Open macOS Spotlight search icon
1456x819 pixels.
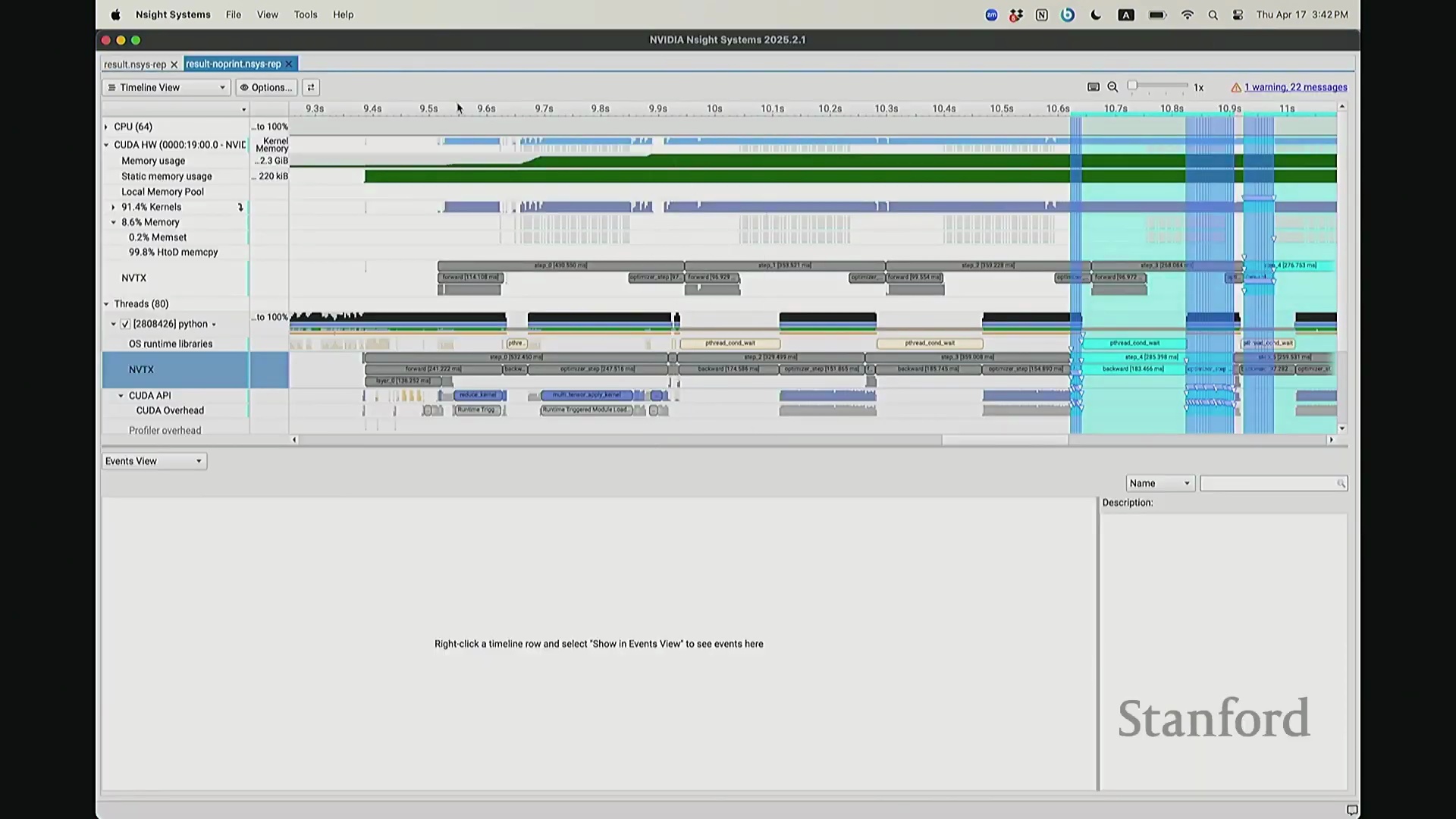point(1213,14)
